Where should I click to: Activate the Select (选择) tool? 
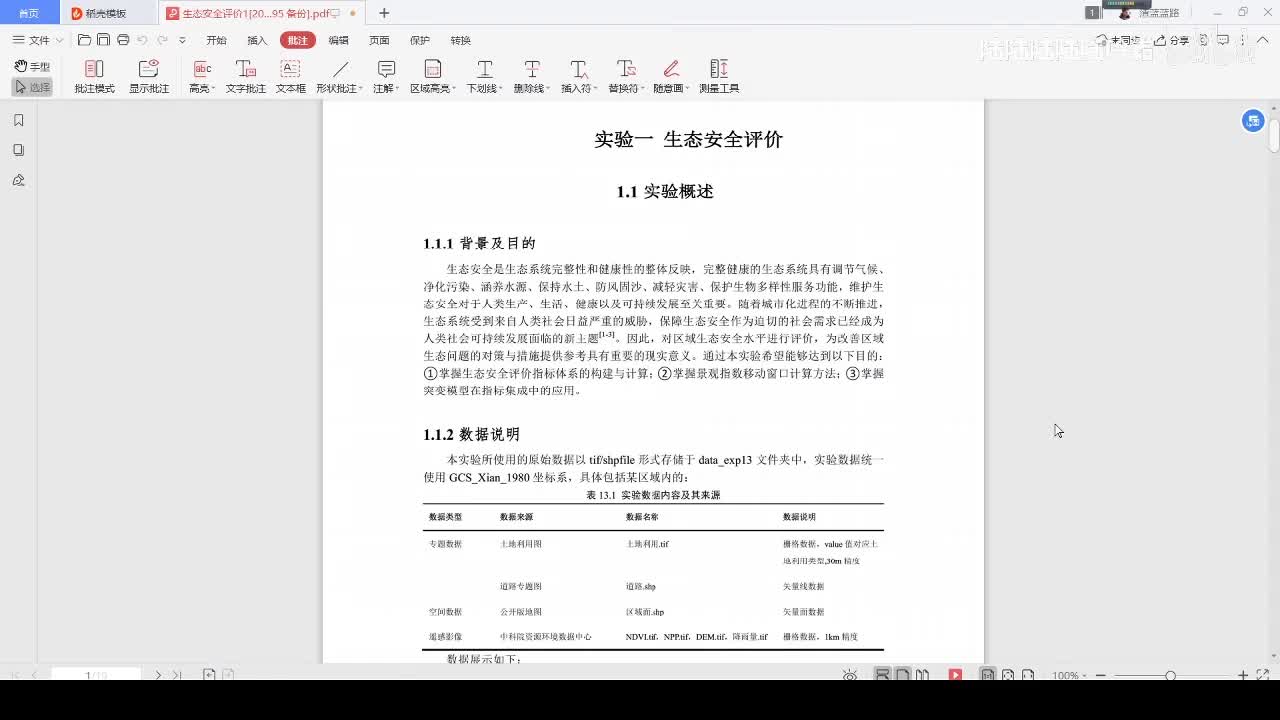pyautogui.click(x=32, y=87)
